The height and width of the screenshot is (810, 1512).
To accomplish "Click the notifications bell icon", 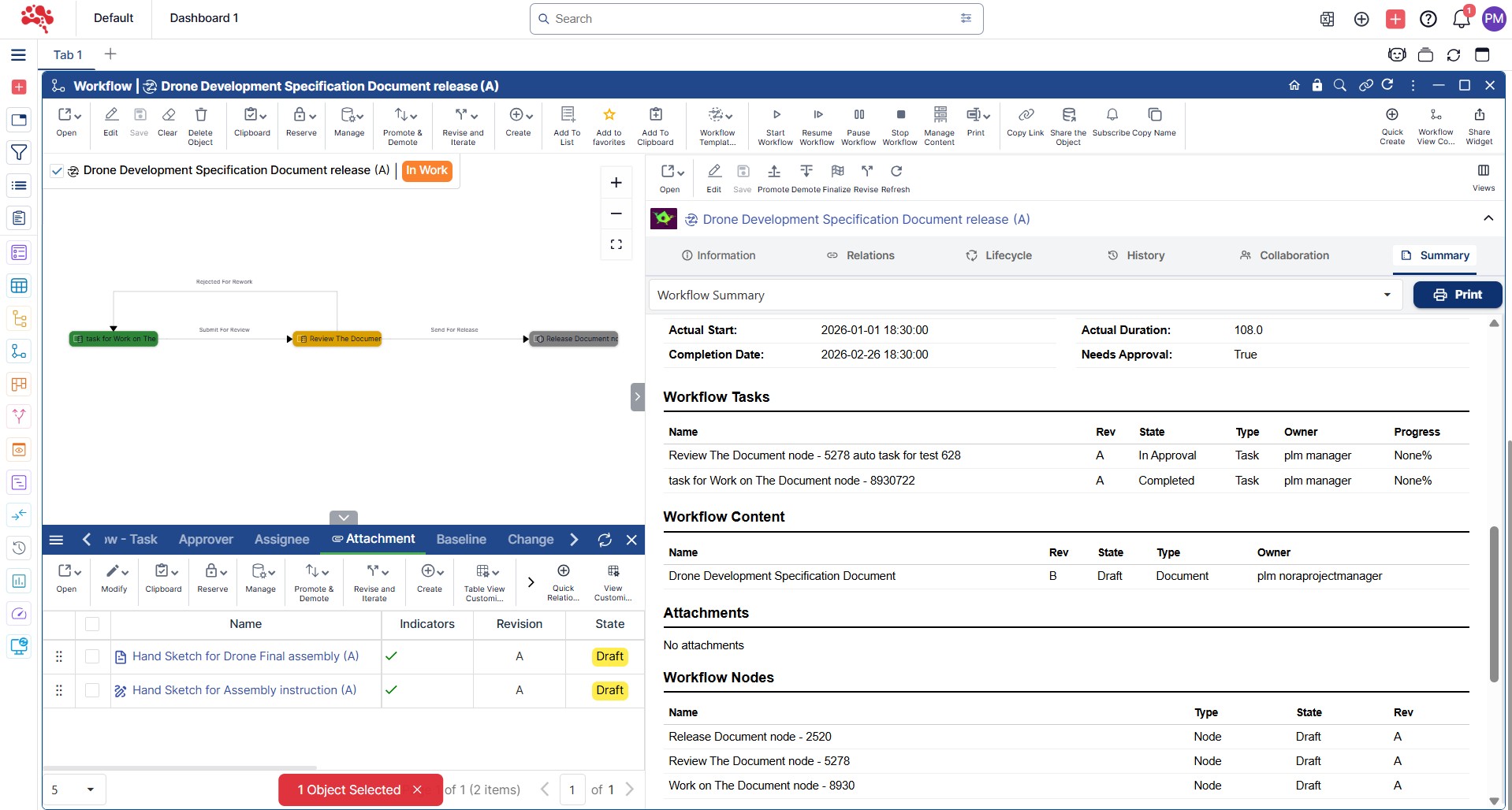I will tap(1461, 19).
